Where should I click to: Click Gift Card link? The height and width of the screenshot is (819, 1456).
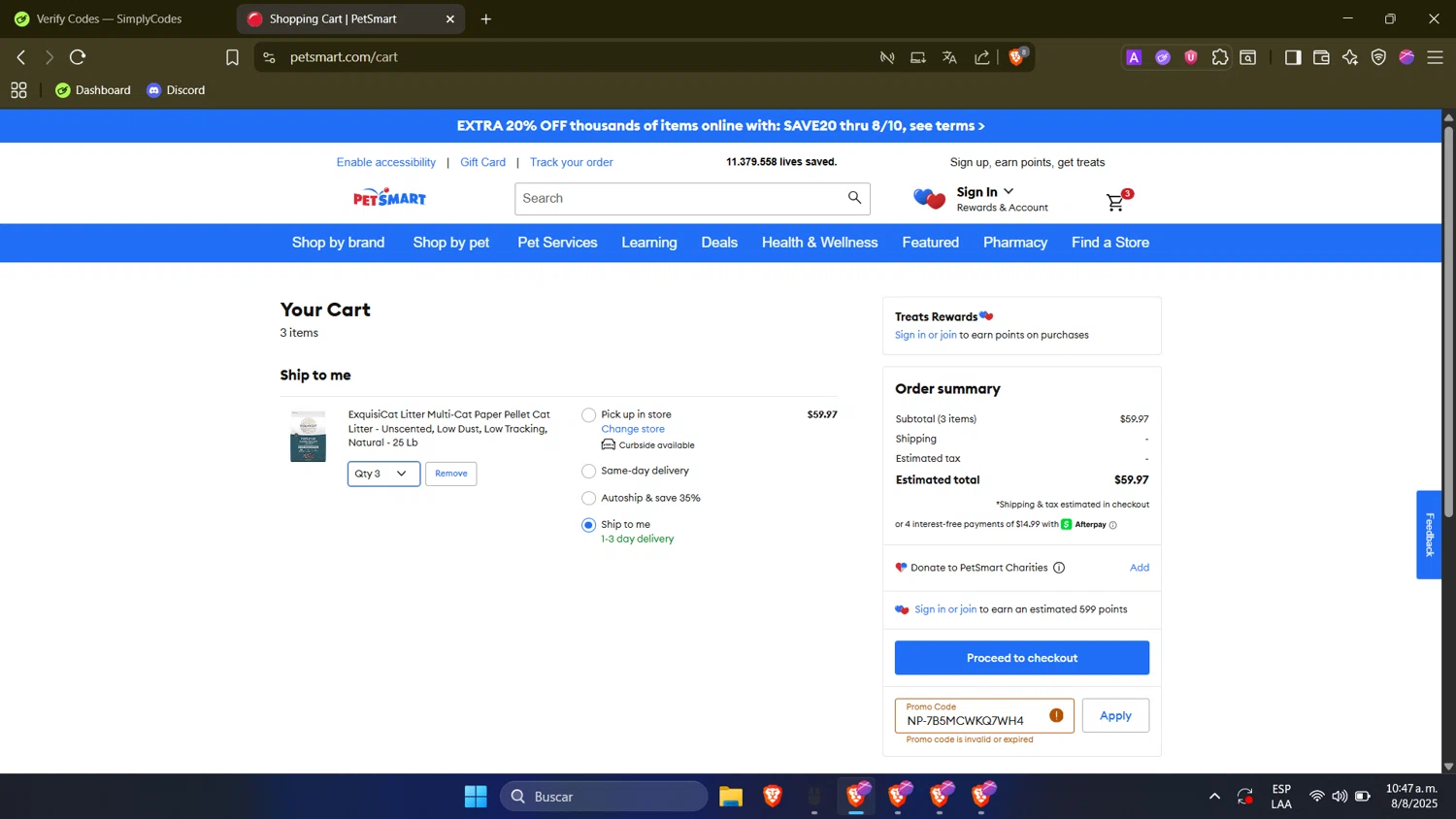[482, 162]
